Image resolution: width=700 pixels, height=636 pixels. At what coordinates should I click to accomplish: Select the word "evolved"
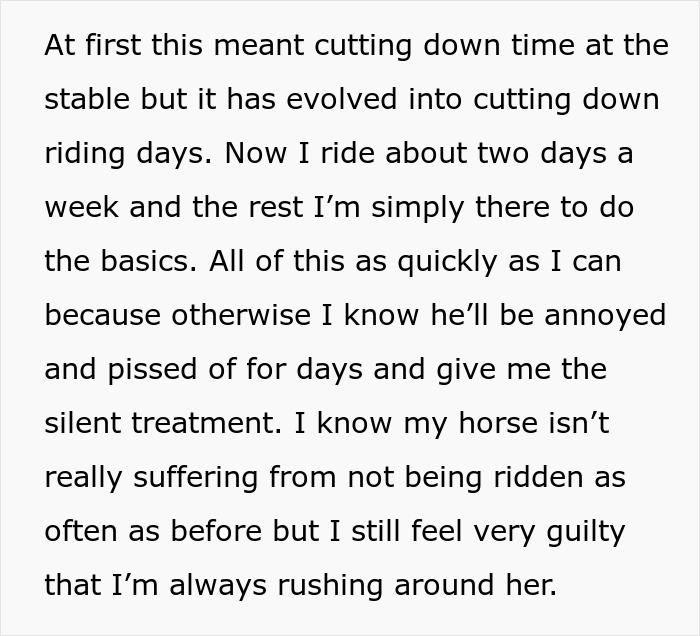click(342, 99)
